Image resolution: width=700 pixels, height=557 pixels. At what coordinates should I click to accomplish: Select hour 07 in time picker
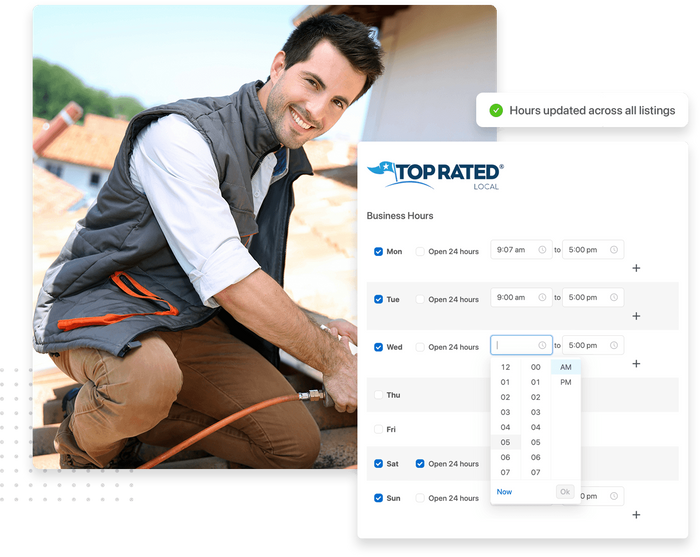505,472
